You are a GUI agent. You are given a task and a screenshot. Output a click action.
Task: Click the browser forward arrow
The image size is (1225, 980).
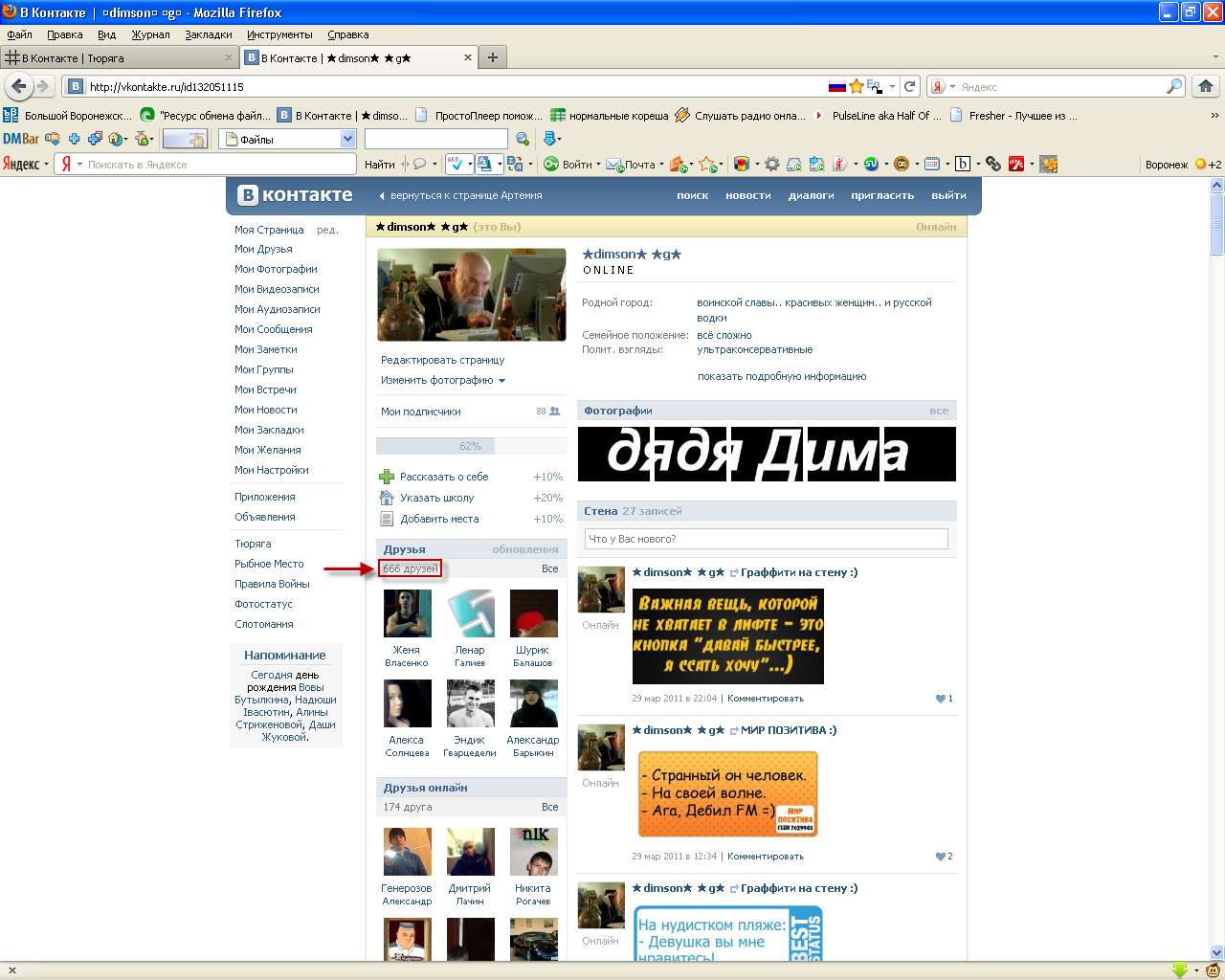pyautogui.click(x=43, y=86)
